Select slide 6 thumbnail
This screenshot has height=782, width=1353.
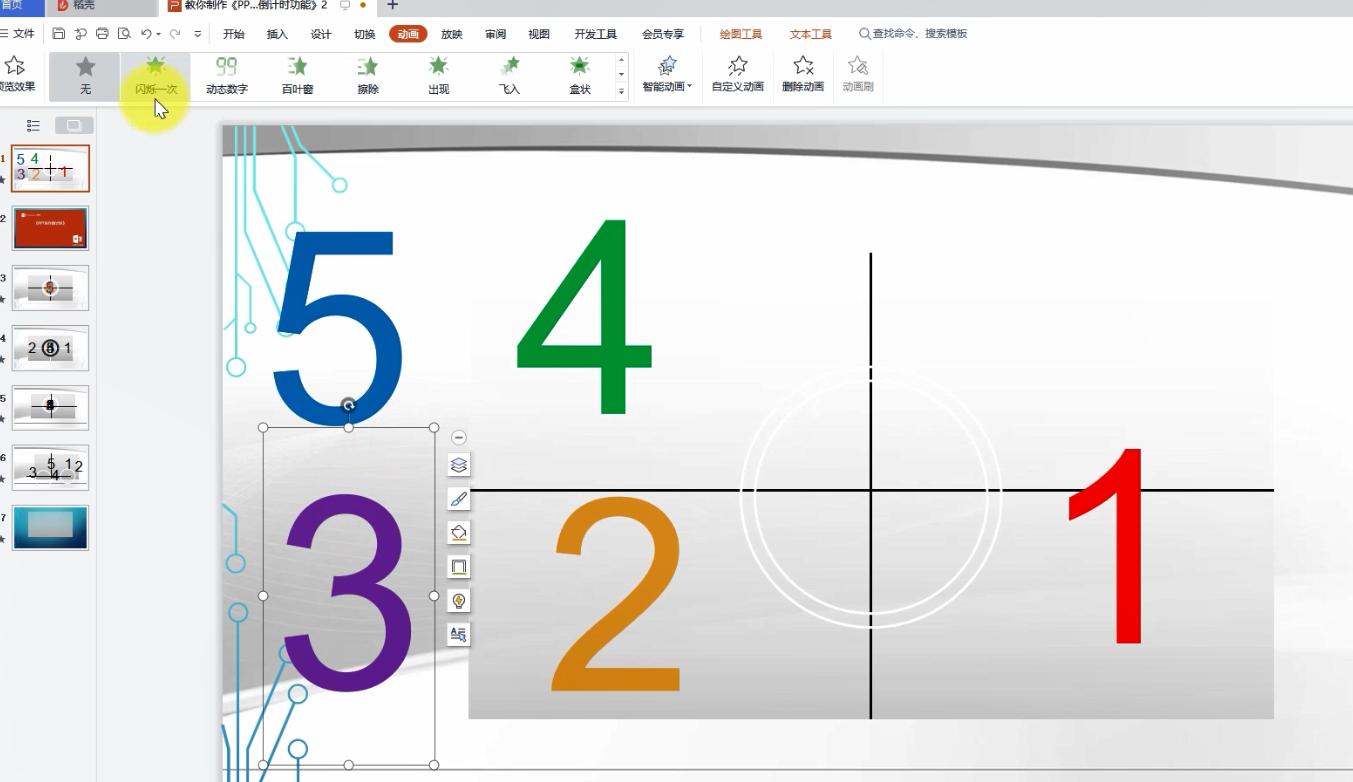(x=50, y=468)
